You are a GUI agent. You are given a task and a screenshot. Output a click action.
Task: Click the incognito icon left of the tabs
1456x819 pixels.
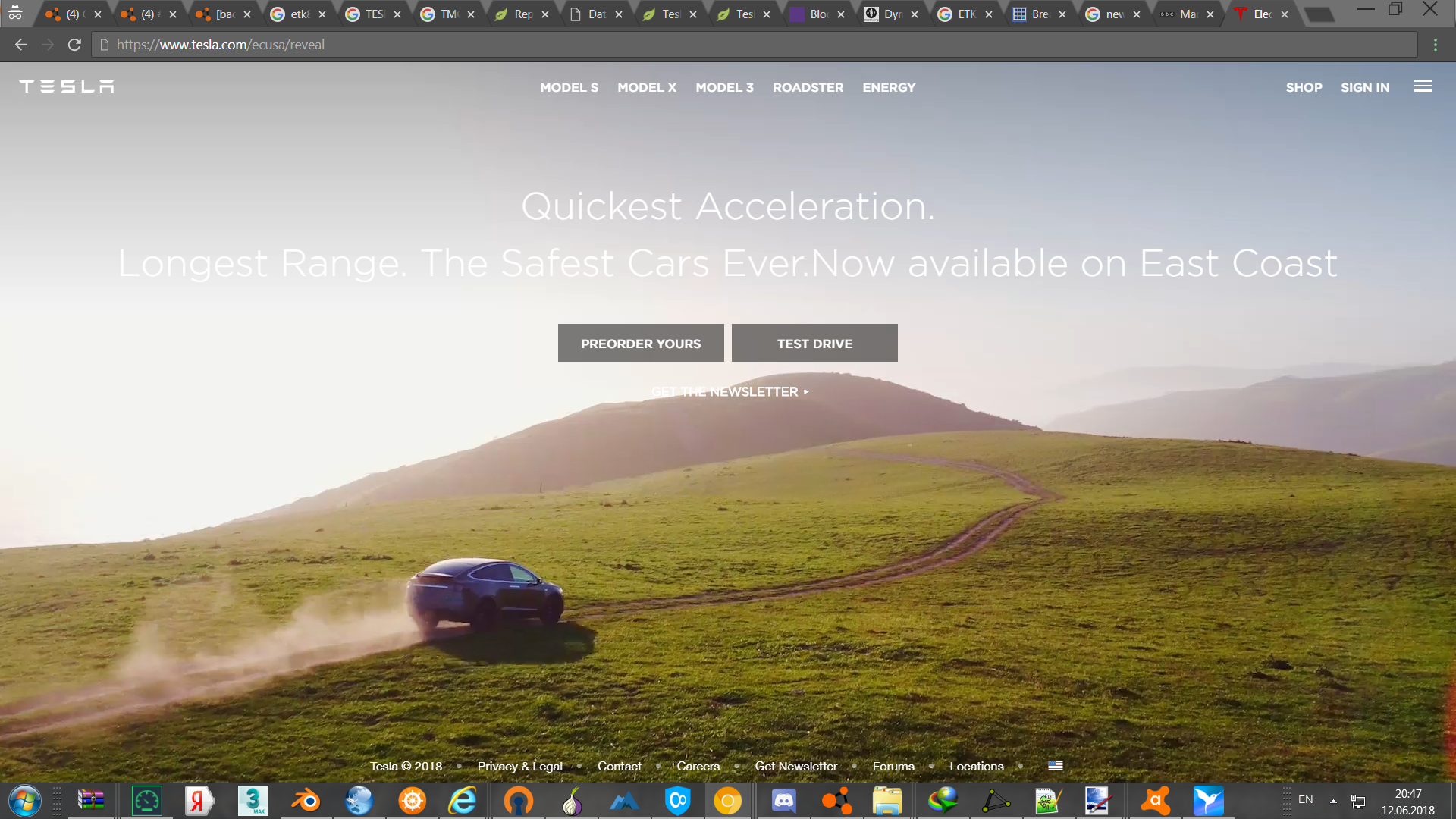[x=15, y=13]
